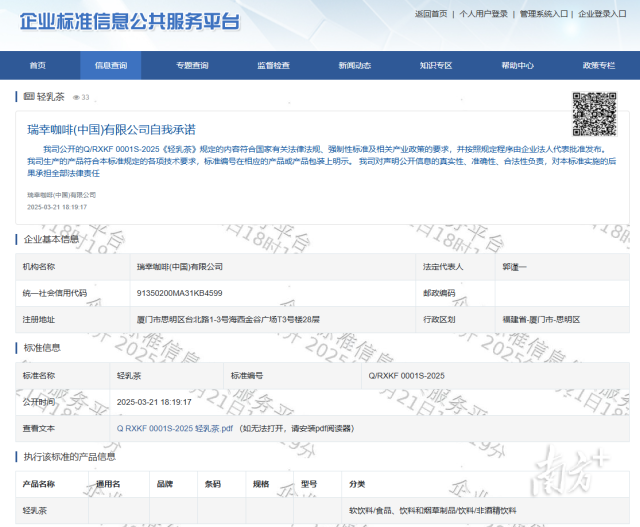Select credit code 91350200MA31KB4599
Viewport: 640px width, 527px height.
[x=180, y=293]
